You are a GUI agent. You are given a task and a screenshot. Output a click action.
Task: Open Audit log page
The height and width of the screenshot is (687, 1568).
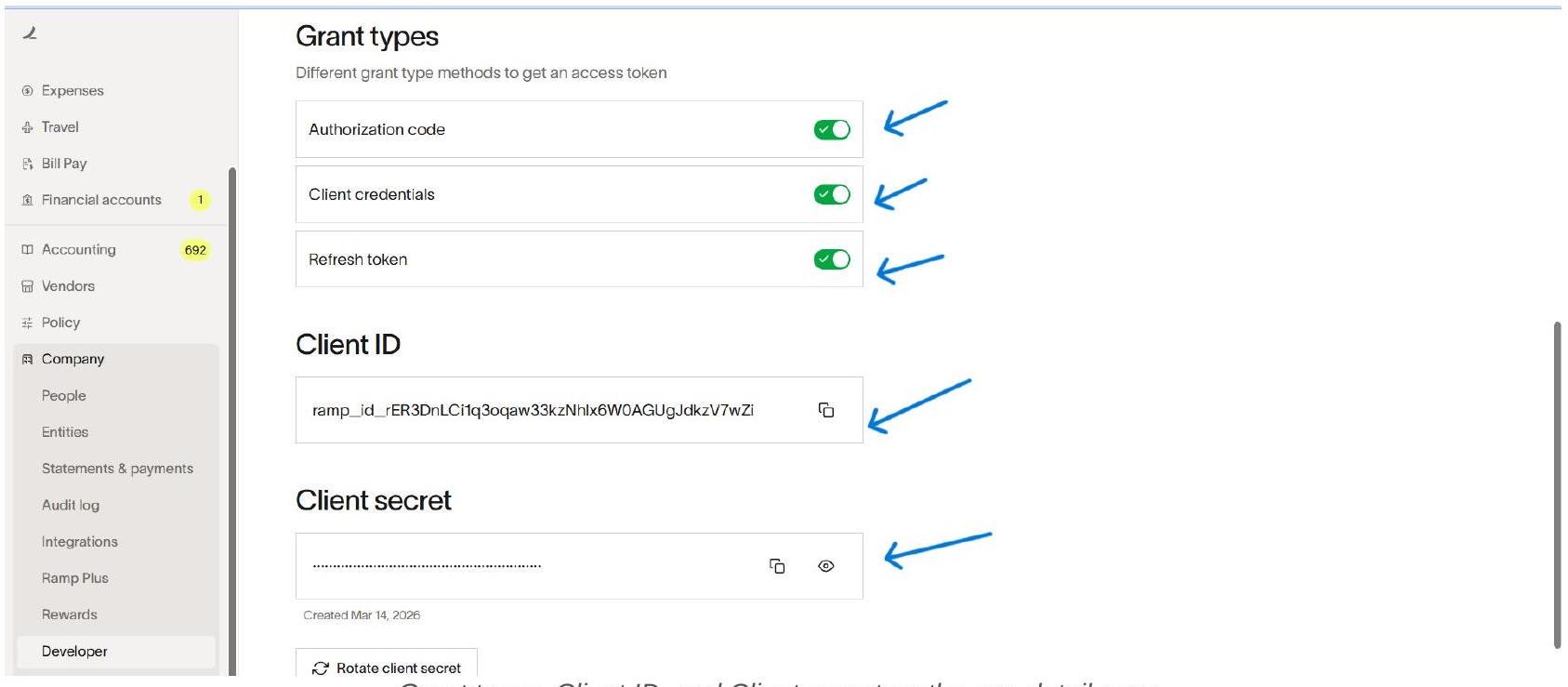tap(71, 505)
